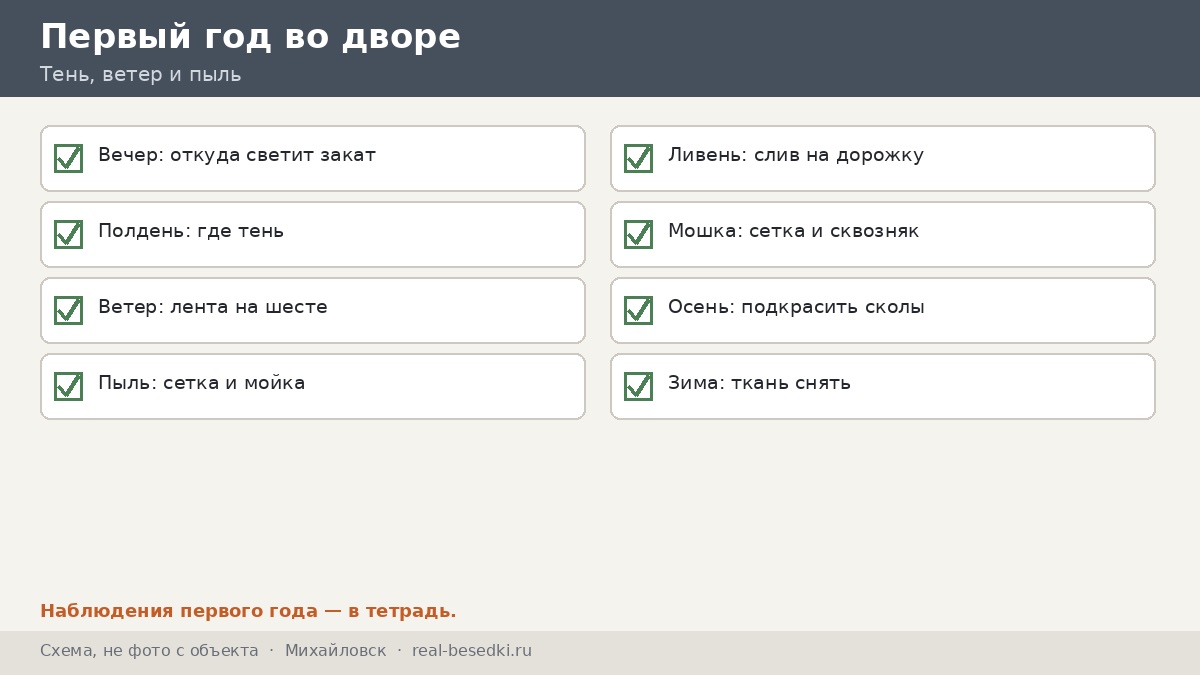Click the text «Вечер: откуда светит закат»

tap(237, 155)
